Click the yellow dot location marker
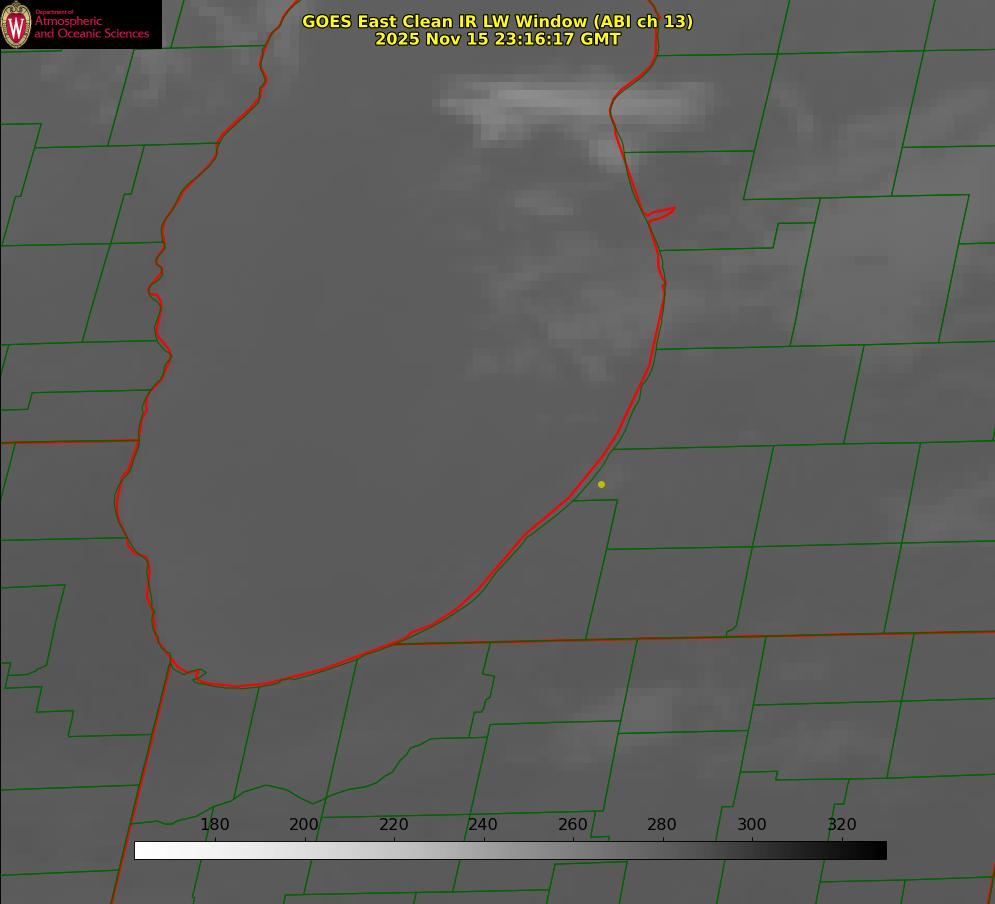 click(601, 484)
